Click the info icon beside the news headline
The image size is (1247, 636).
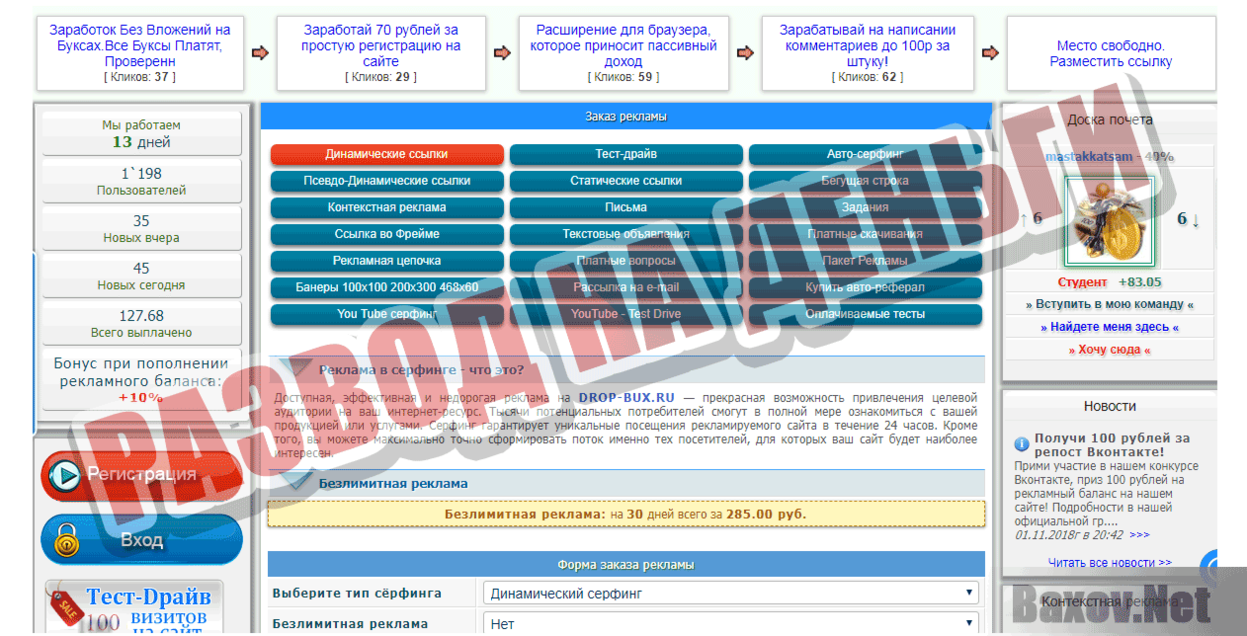tap(1021, 444)
